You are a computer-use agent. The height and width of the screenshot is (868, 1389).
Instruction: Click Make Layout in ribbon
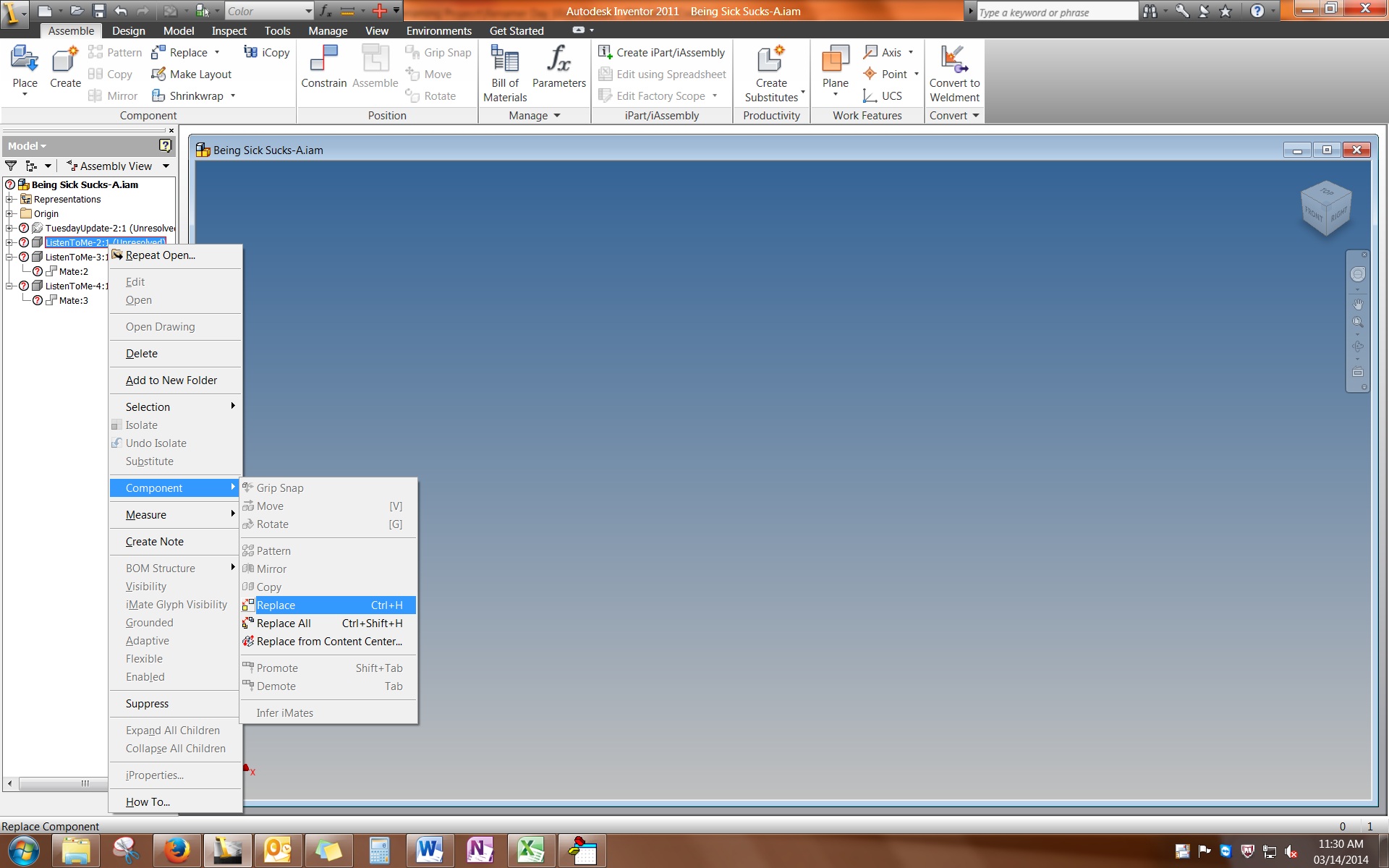click(192, 74)
